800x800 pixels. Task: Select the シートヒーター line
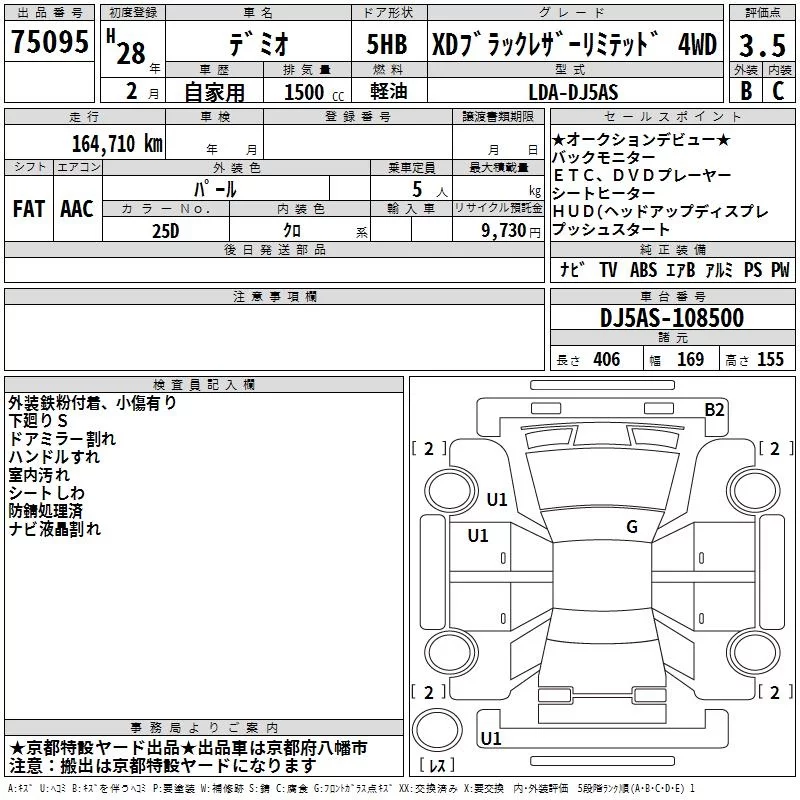point(604,193)
